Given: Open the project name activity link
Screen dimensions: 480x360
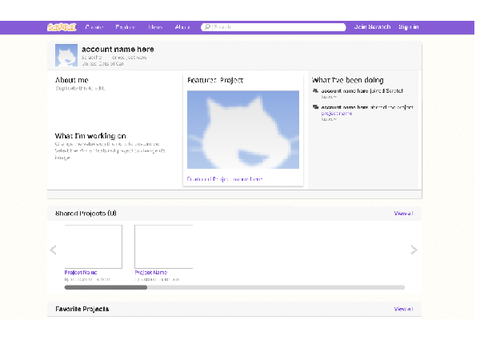Looking at the screenshot, I should [x=336, y=113].
